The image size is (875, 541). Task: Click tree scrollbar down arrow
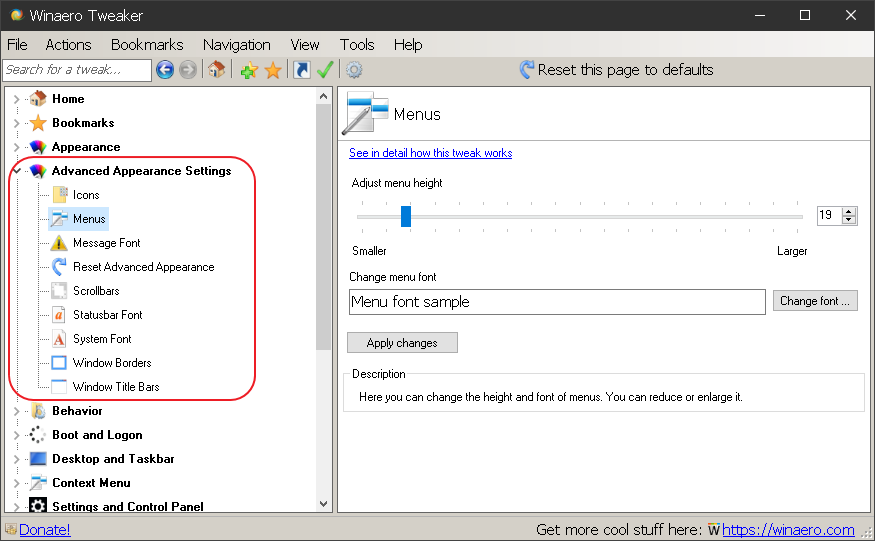pyautogui.click(x=324, y=503)
